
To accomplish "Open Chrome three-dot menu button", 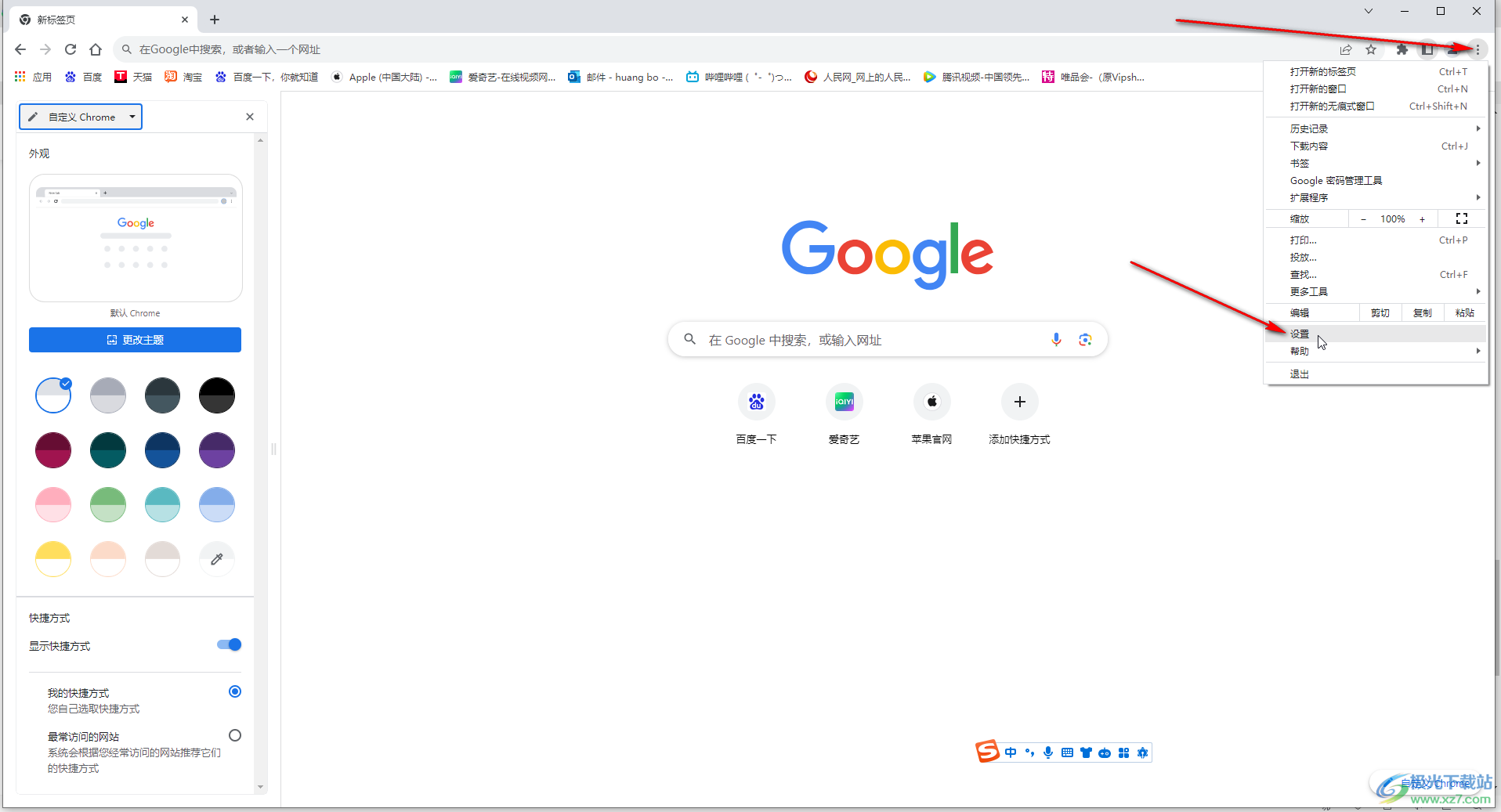I will point(1477,49).
